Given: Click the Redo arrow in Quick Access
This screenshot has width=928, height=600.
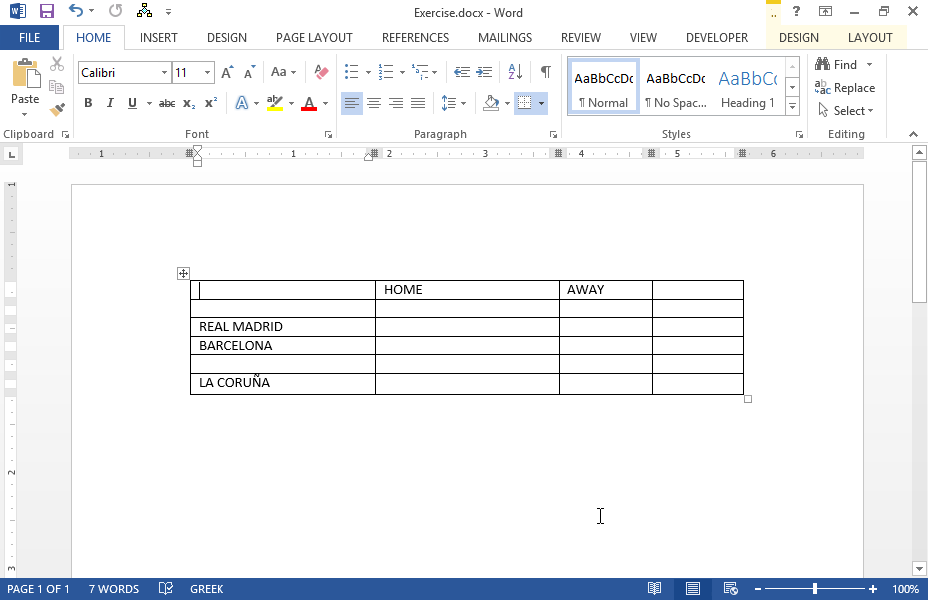Looking at the screenshot, I should point(115,11).
